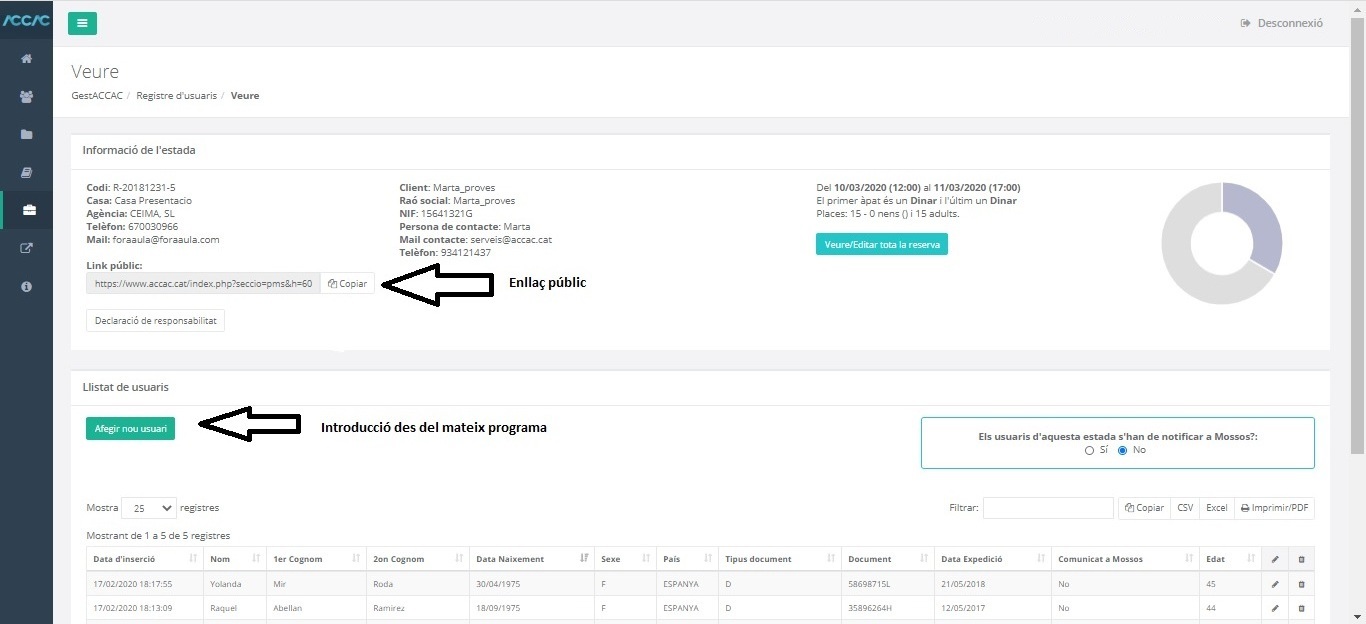The width and height of the screenshot is (1366, 624).
Task: Open the Mostra registres count dropdown
Action: click(148, 508)
